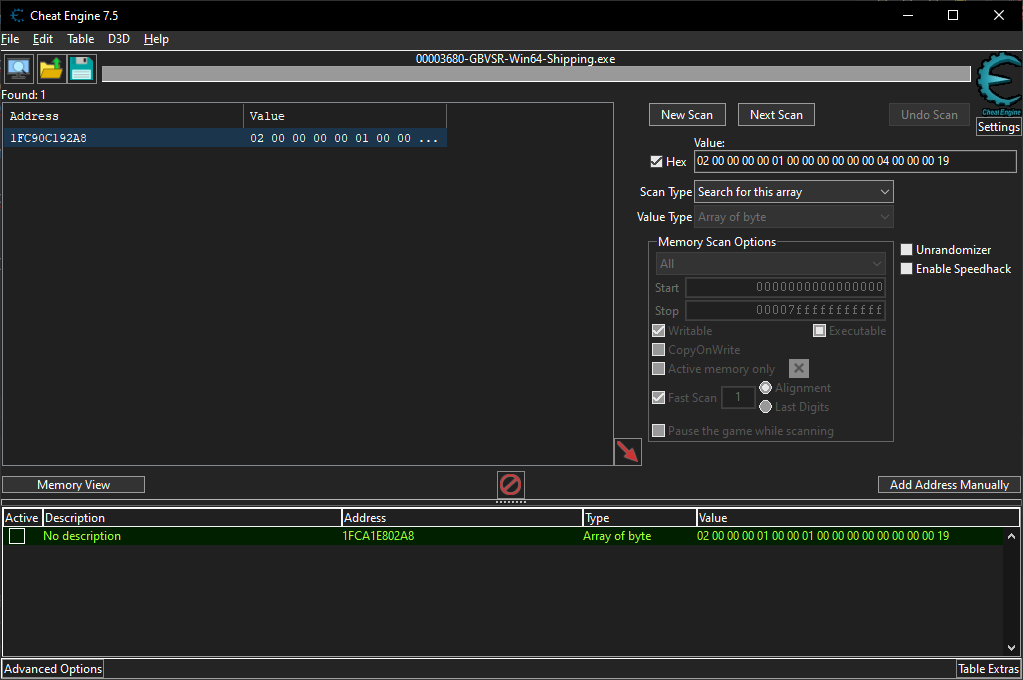Open the process selector computer icon

[18, 69]
